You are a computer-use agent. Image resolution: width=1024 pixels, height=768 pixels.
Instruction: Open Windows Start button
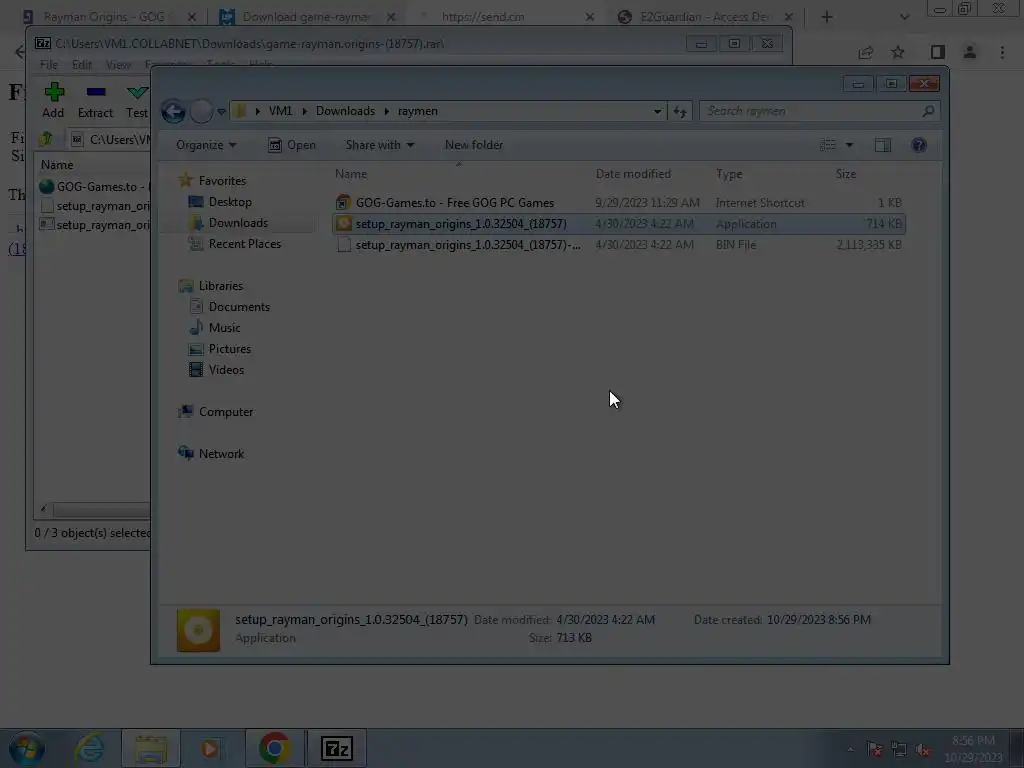click(26, 748)
